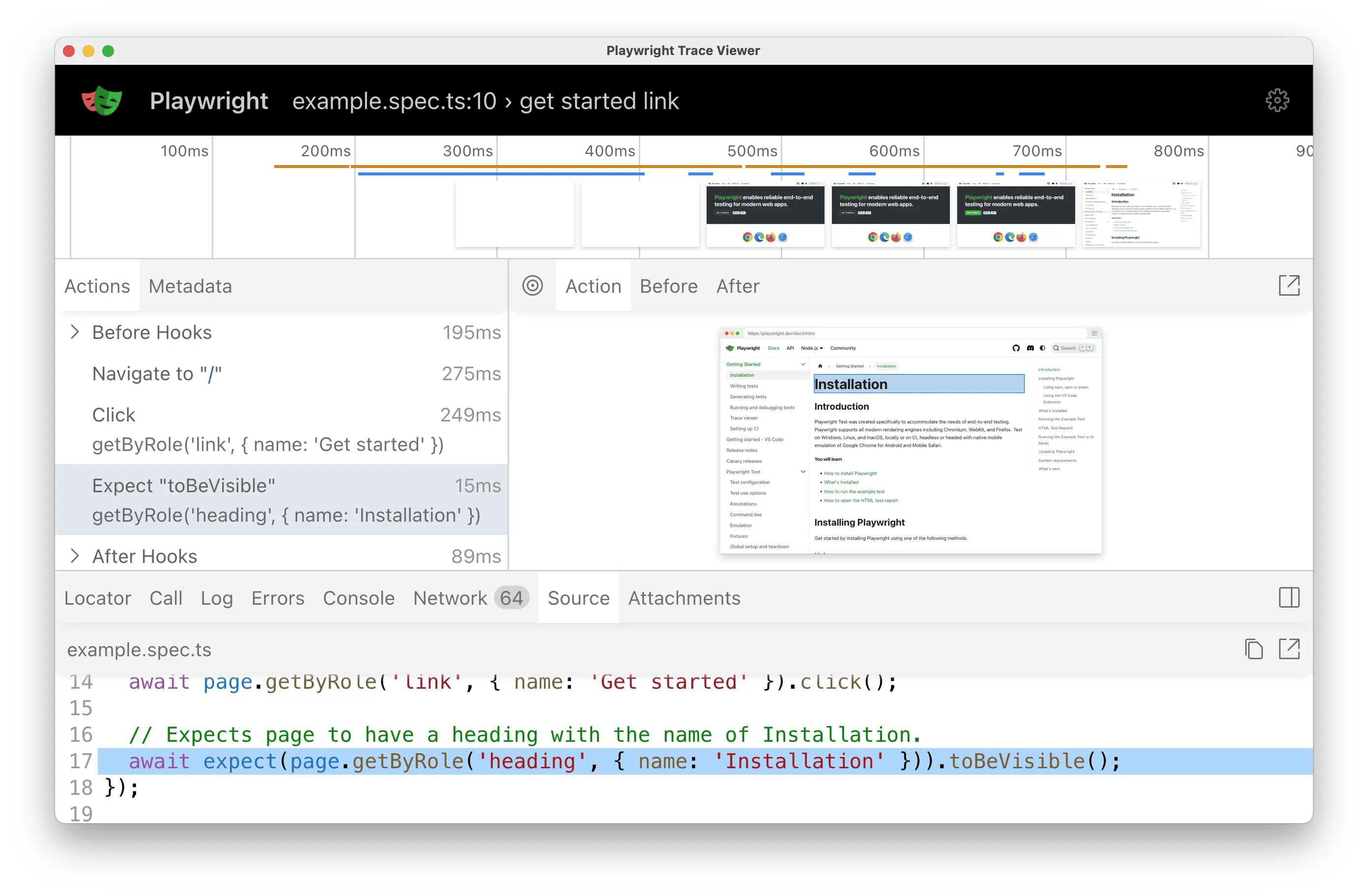This screenshot has width=1368, height=896.
Task: Switch snapshot view to Action
Action: (x=593, y=285)
